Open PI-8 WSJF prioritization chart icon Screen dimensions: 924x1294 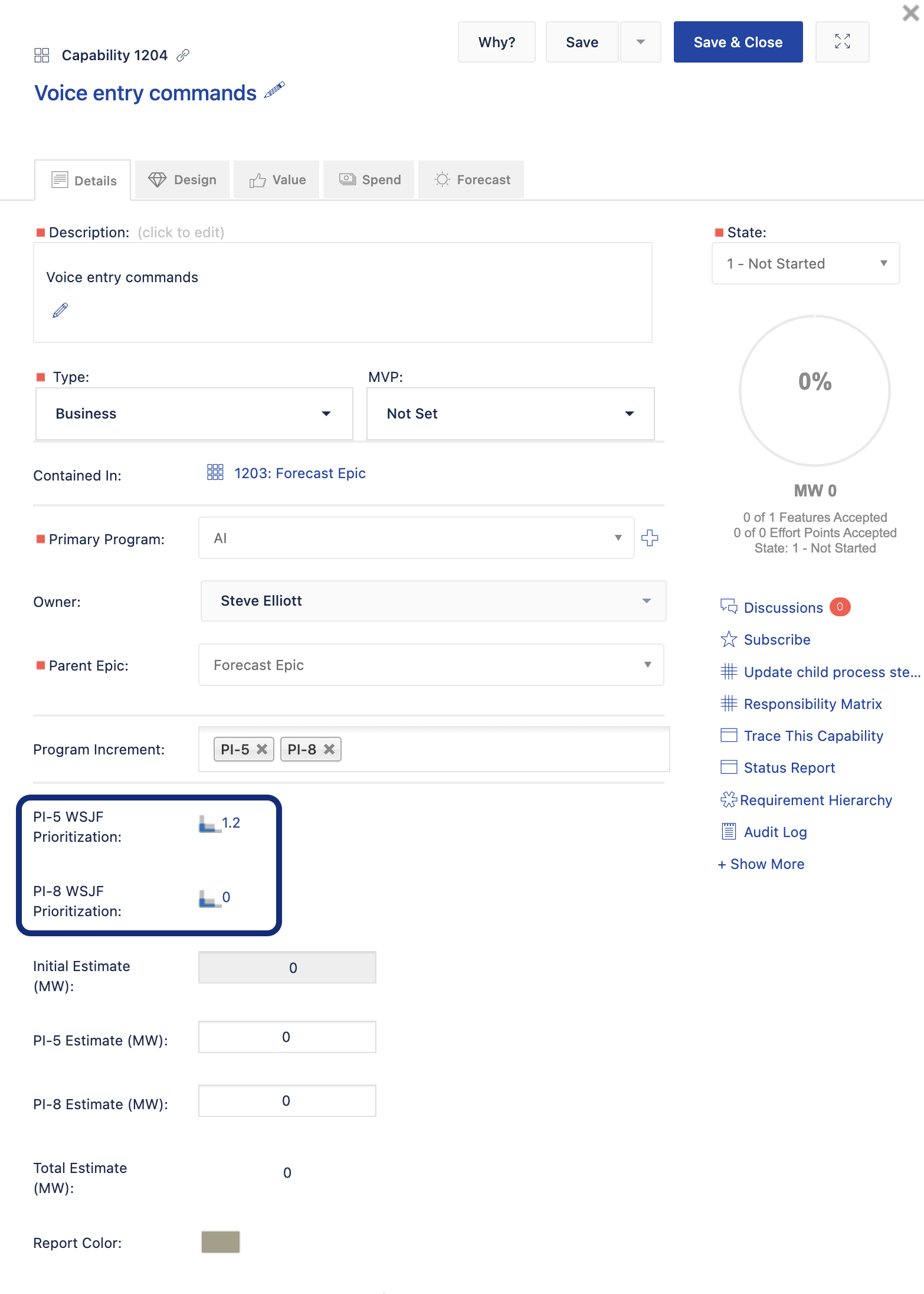209,898
